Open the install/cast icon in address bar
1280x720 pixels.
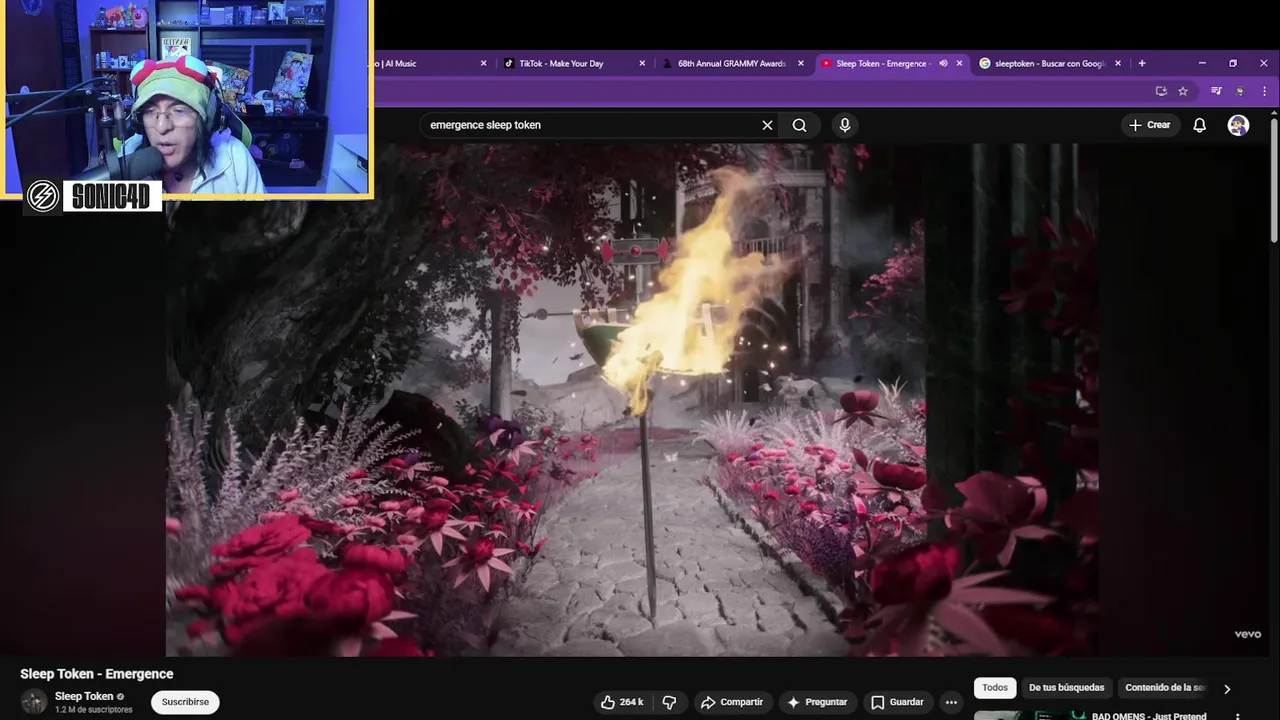coord(1161,91)
